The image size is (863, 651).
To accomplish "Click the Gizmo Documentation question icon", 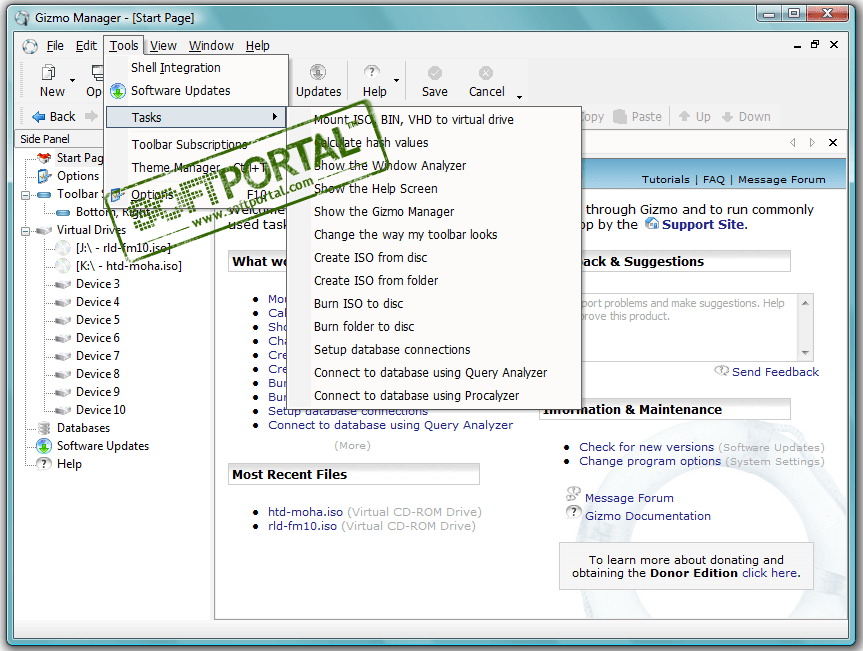I will tap(573, 512).
